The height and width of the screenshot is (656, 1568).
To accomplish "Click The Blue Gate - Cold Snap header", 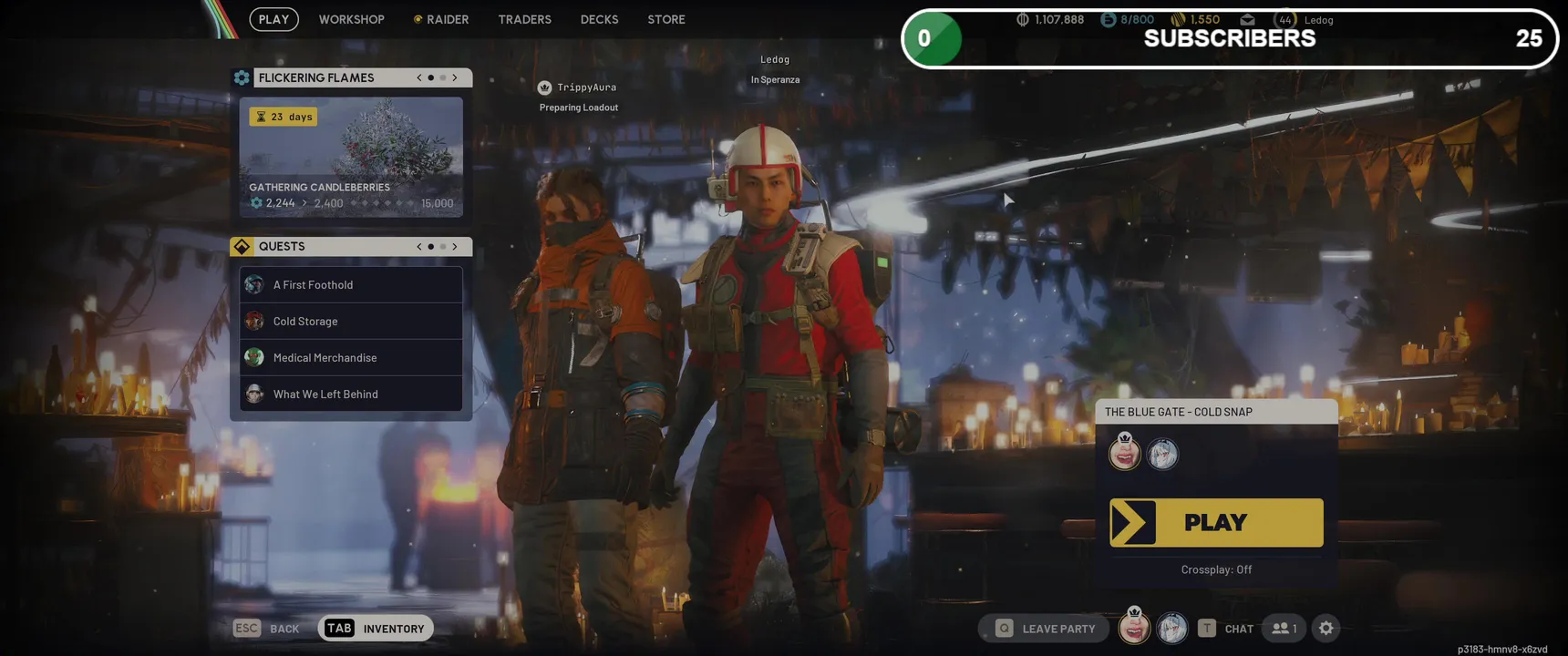I will 1216,412.
